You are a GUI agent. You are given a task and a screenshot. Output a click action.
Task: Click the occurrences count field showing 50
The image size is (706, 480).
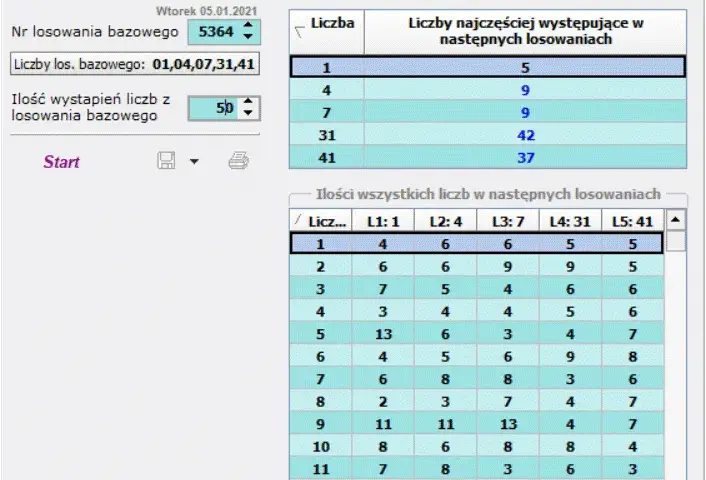(214, 108)
